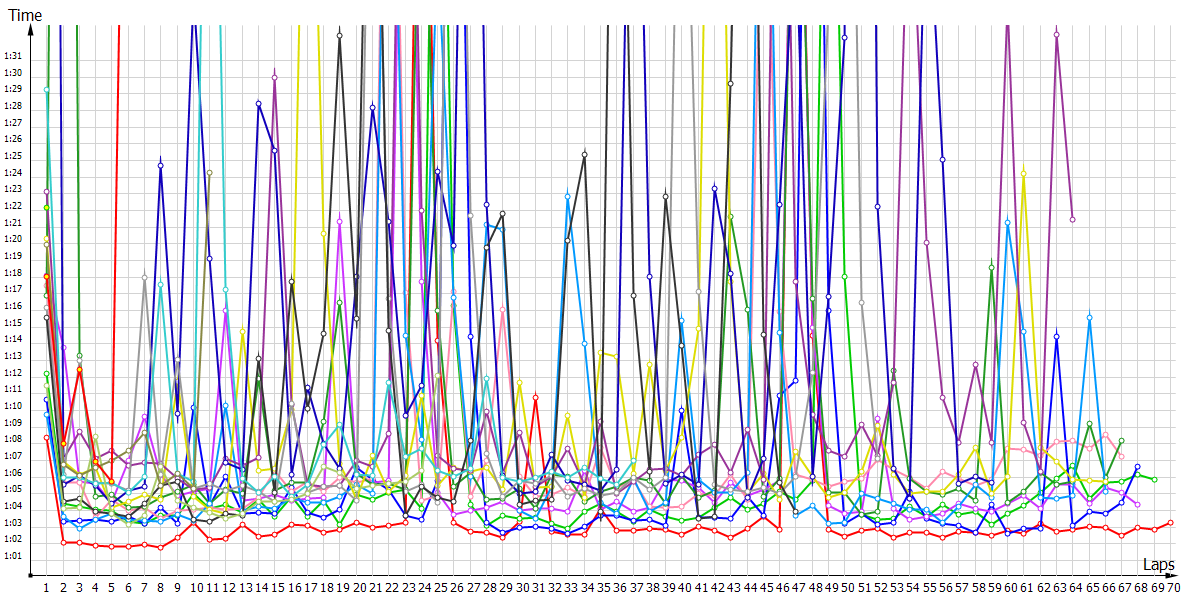Select lap 70 label on x-axis

coord(1171,586)
